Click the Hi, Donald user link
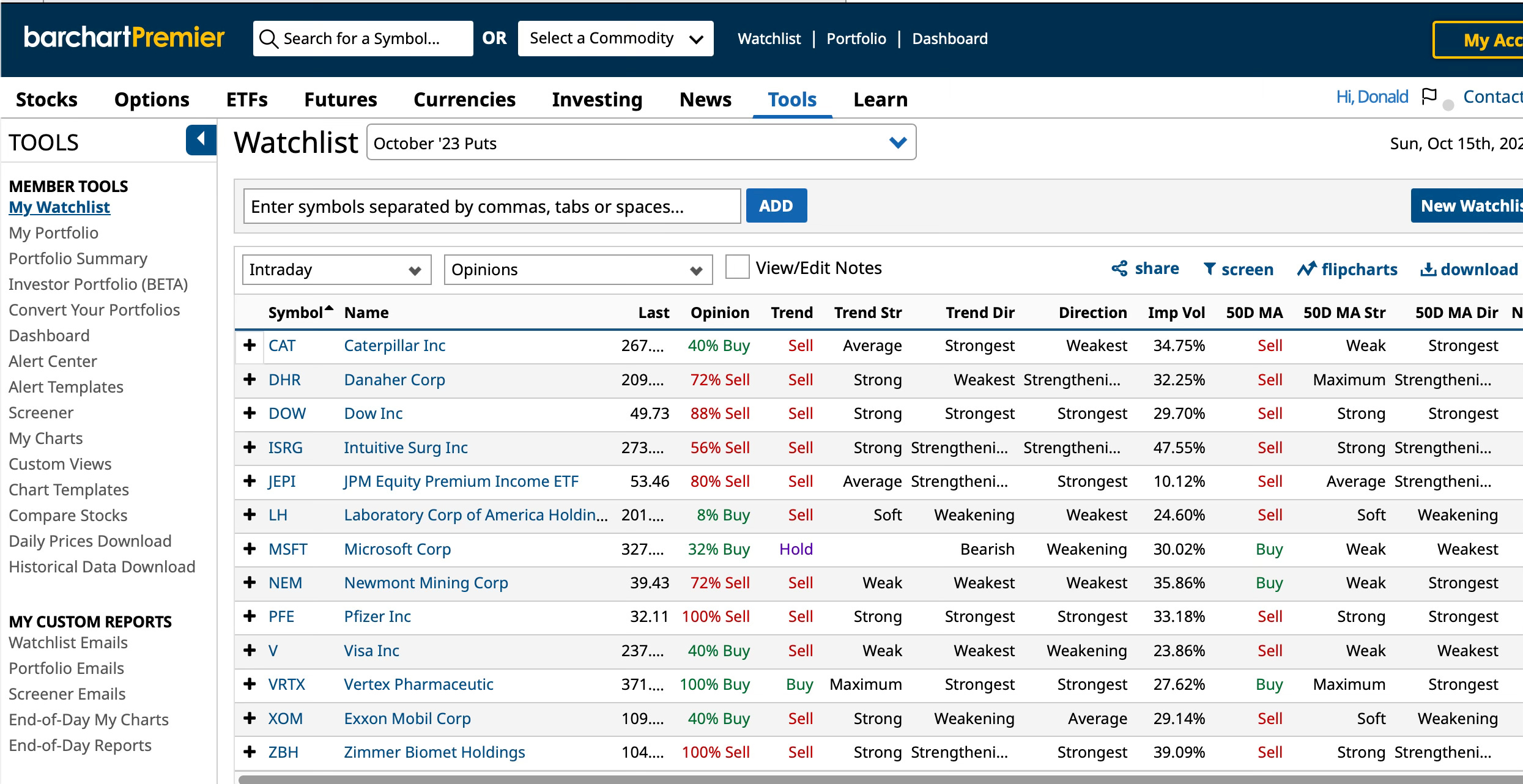Screen dimensions: 1523x784 [x=1372, y=97]
